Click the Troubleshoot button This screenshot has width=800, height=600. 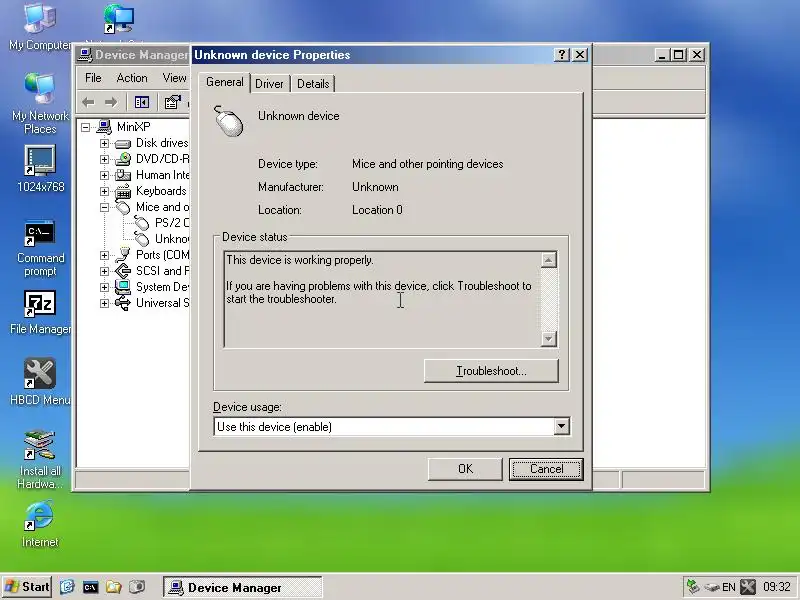[x=491, y=371]
